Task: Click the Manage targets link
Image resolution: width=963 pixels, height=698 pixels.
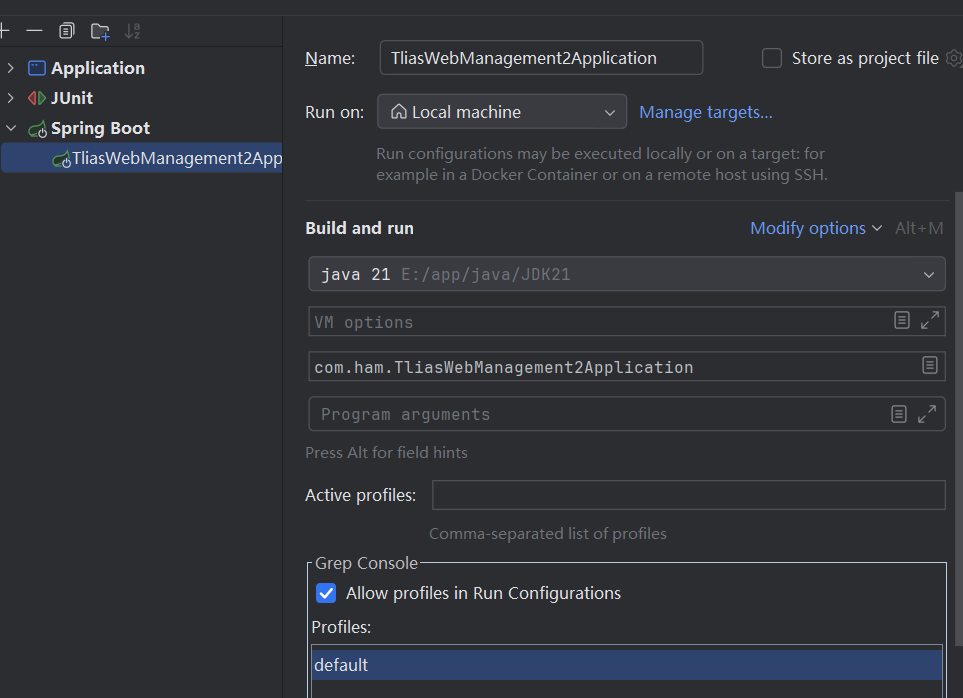Action: (x=705, y=112)
